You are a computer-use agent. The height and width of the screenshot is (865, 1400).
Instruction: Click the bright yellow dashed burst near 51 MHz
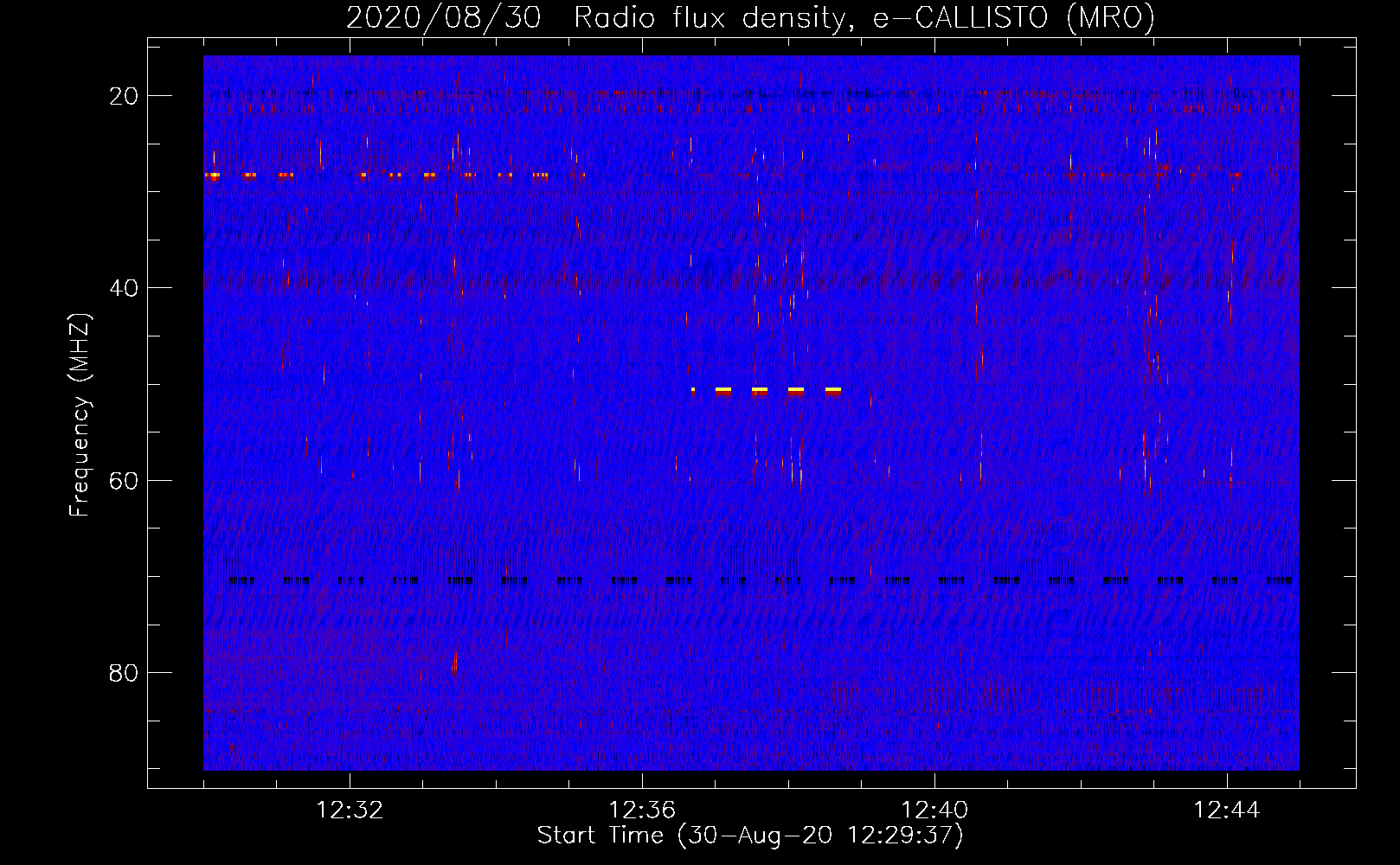click(x=767, y=391)
